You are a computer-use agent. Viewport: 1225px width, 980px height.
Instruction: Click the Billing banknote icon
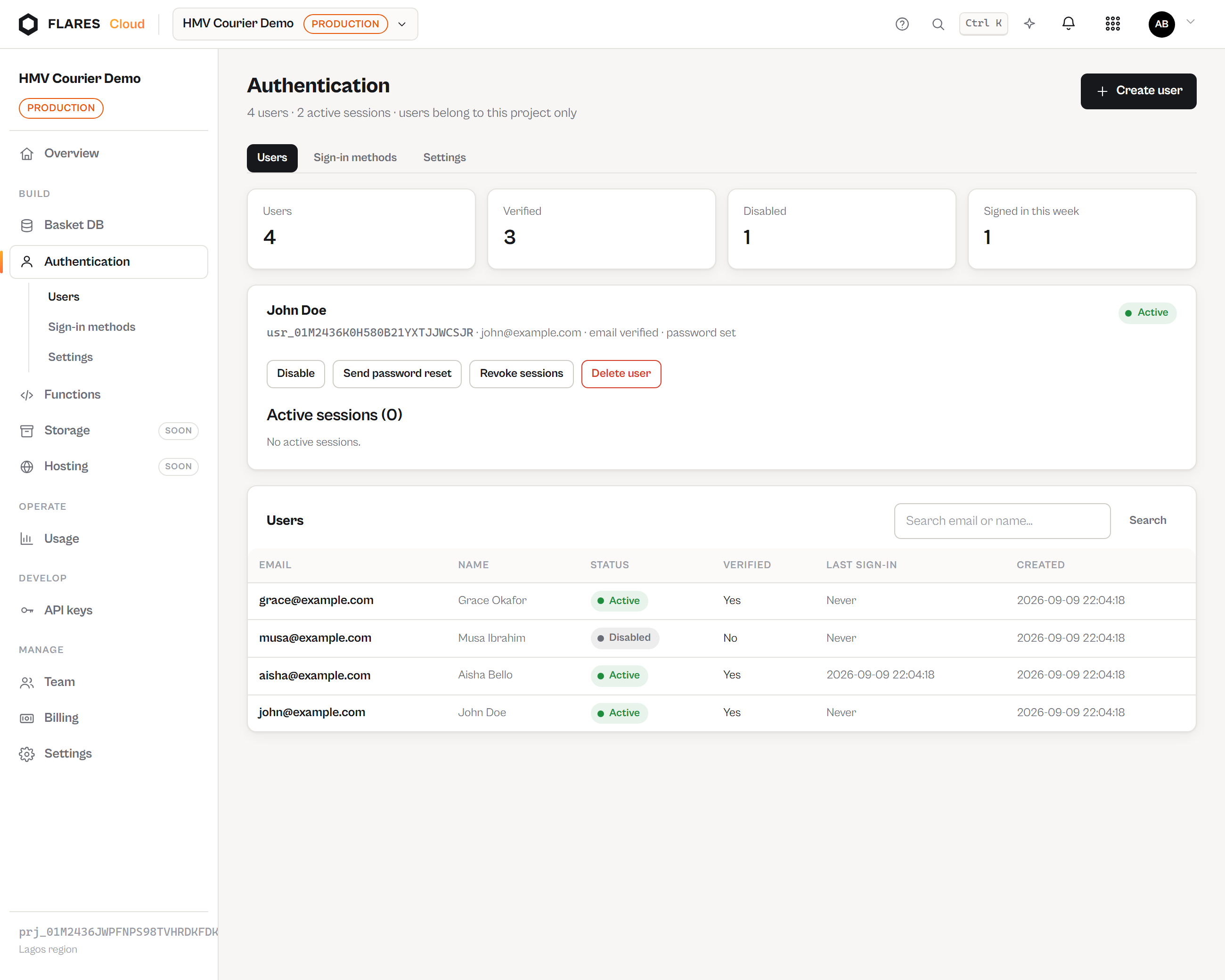tap(27, 718)
